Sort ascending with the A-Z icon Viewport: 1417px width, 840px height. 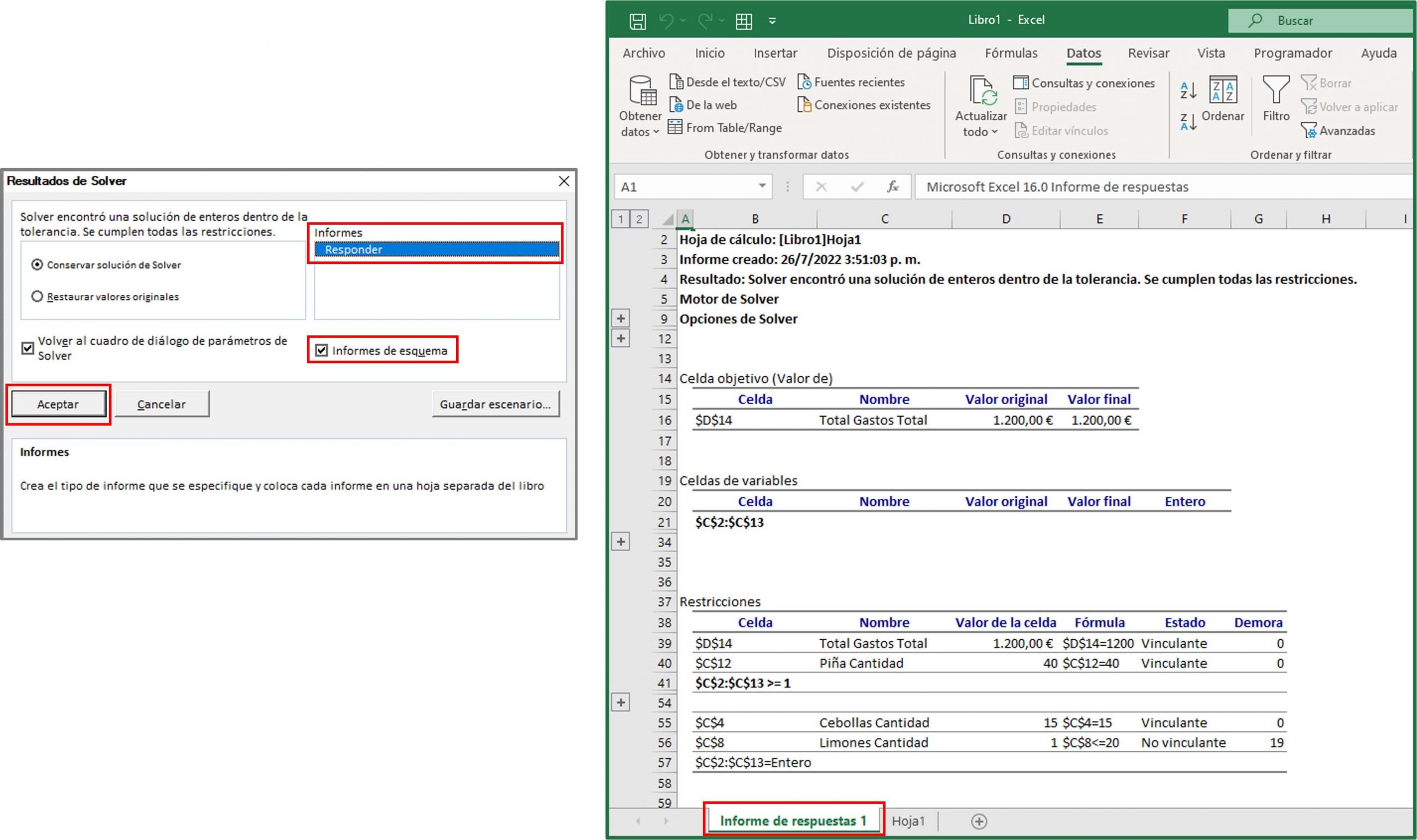point(1187,90)
